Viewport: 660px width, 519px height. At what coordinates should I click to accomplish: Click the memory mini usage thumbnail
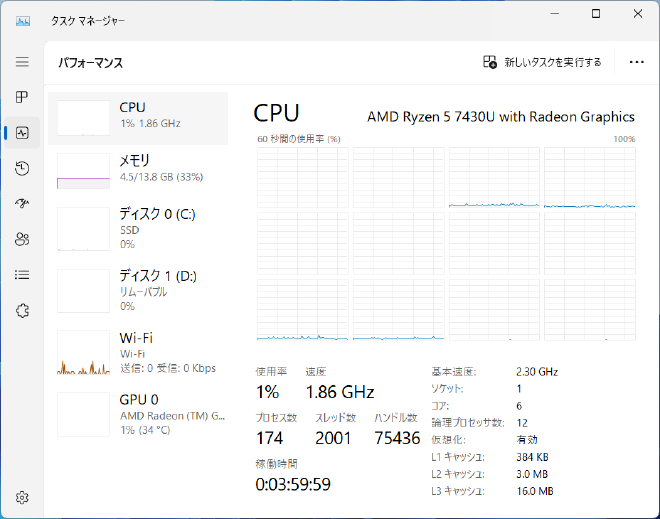pos(83,171)
